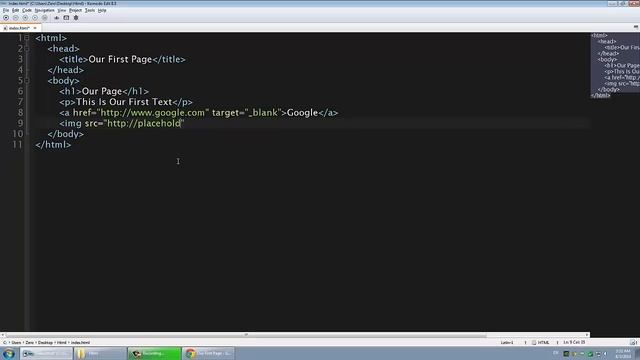This screenshot has height=360, width=640.
Task: Open the Help menu
Action: pos(102,10)
